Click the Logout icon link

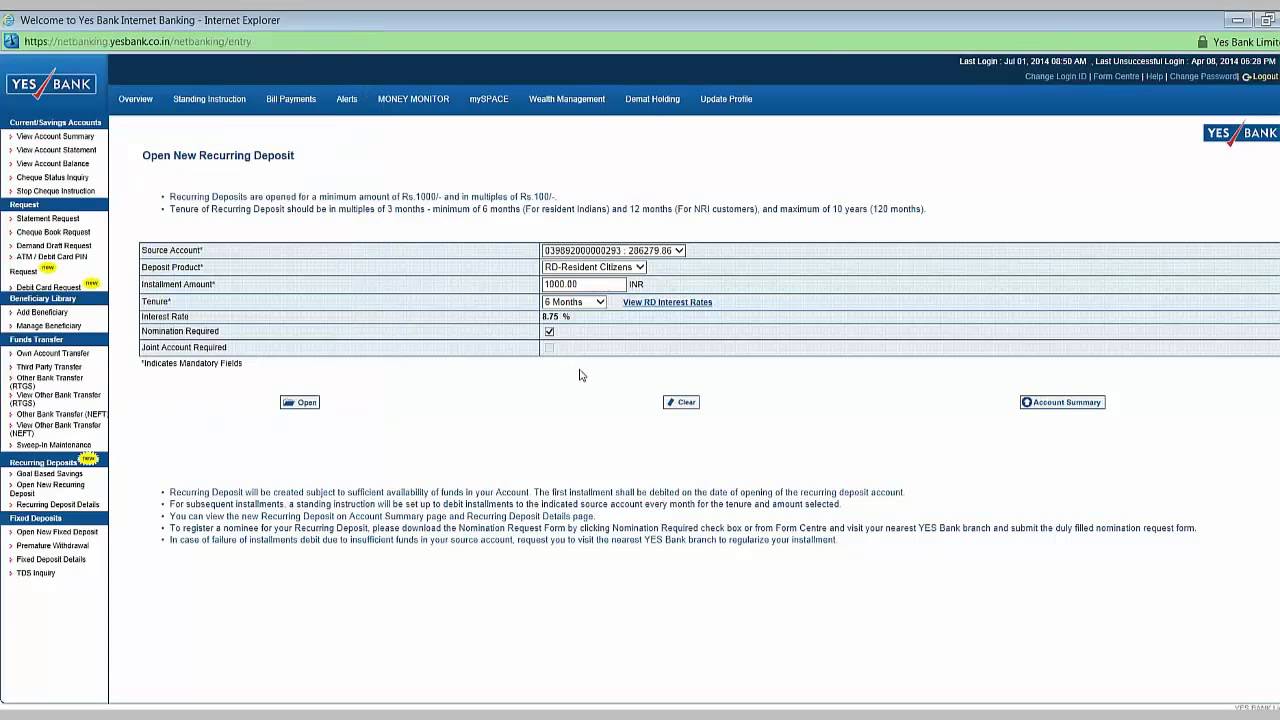1260,77
